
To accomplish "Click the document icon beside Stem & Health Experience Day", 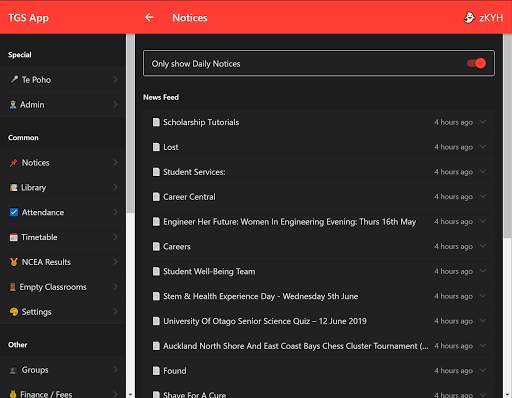I will pyautogui.click(x=156, y=296).
